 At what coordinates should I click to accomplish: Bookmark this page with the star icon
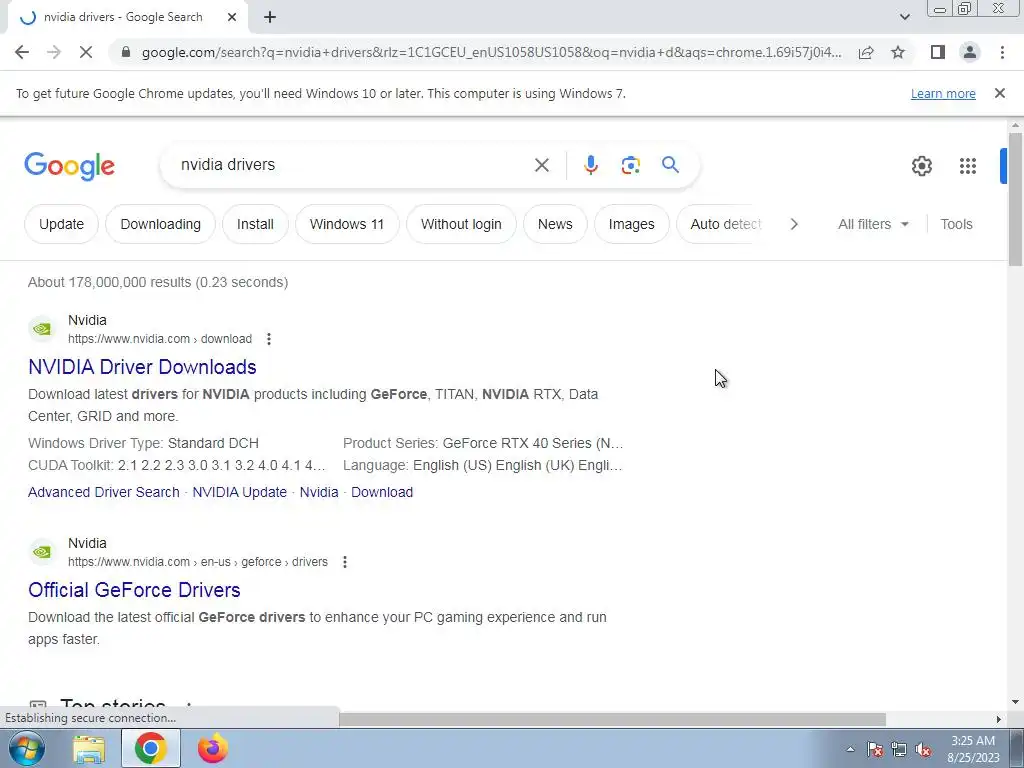[898, 52]
